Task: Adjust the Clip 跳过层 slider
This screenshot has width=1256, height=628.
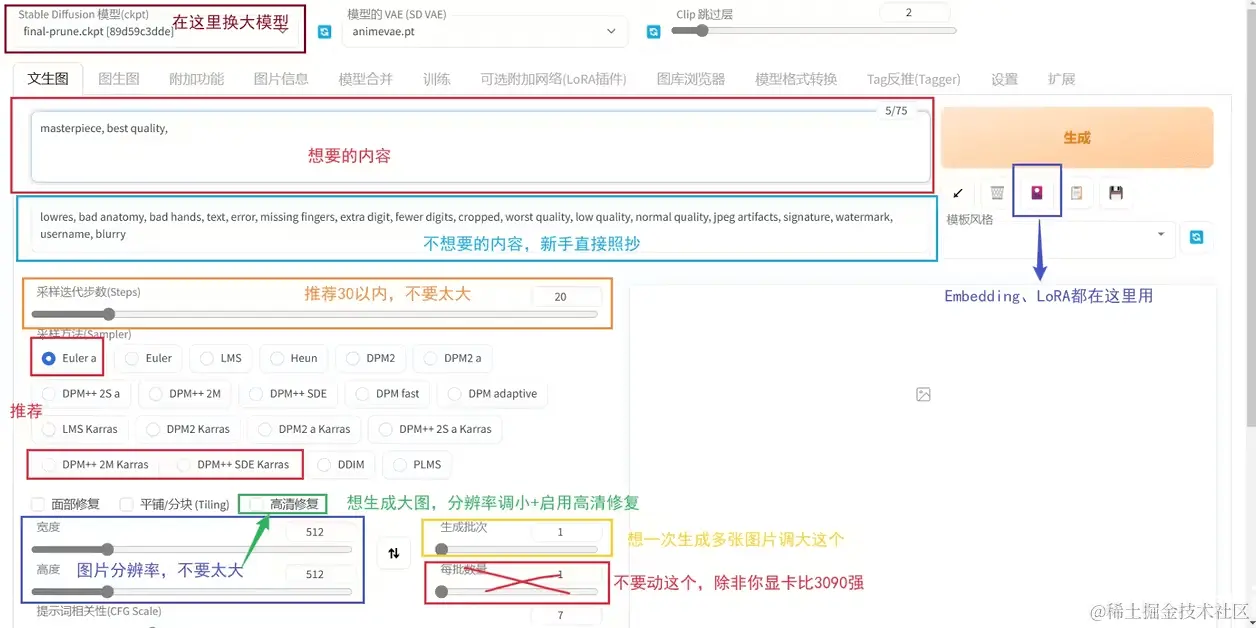Action: [813, 31]
